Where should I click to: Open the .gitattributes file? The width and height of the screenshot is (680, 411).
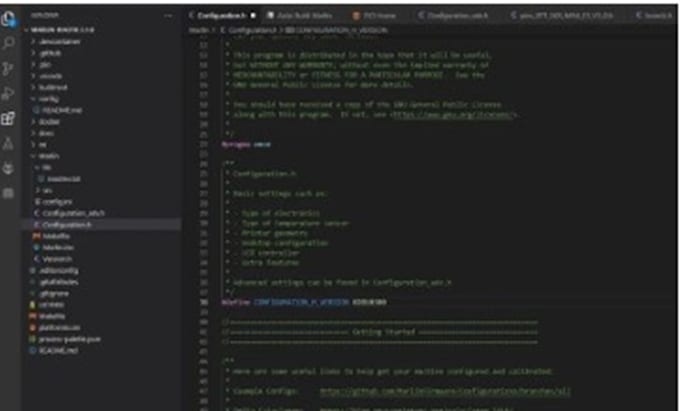coord(59,282)
